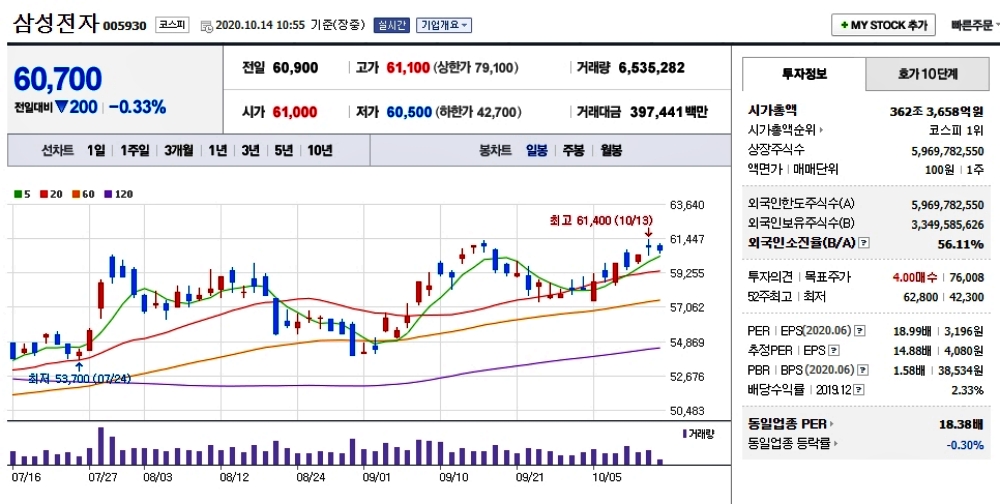Click the 09/10 date label on chart axis
Viewport: 1000px width, 504px height.
(x=454, y=477)
